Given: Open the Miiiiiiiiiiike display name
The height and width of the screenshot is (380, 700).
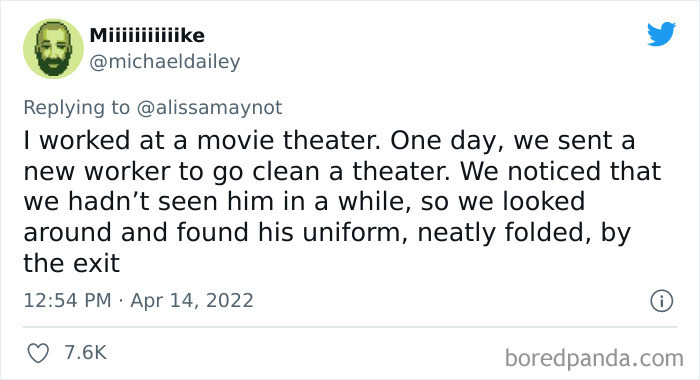Looking at the screenshot, I should click(147, 35).
